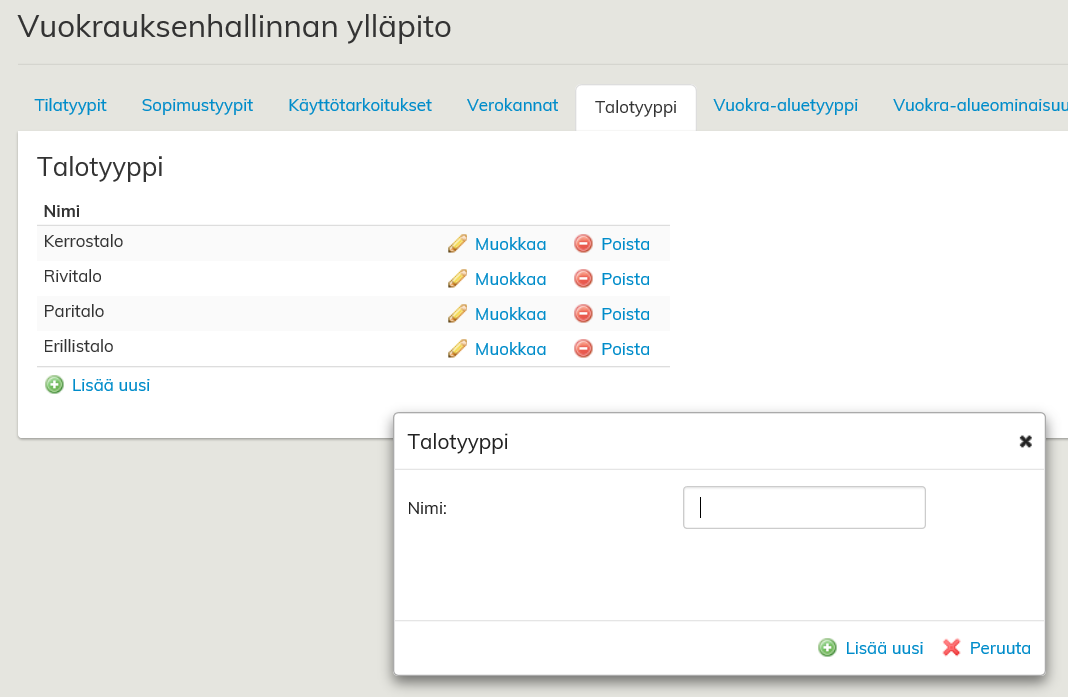Select the Verokannat tab
The image size is (1068, 697).
click(512, 105)
